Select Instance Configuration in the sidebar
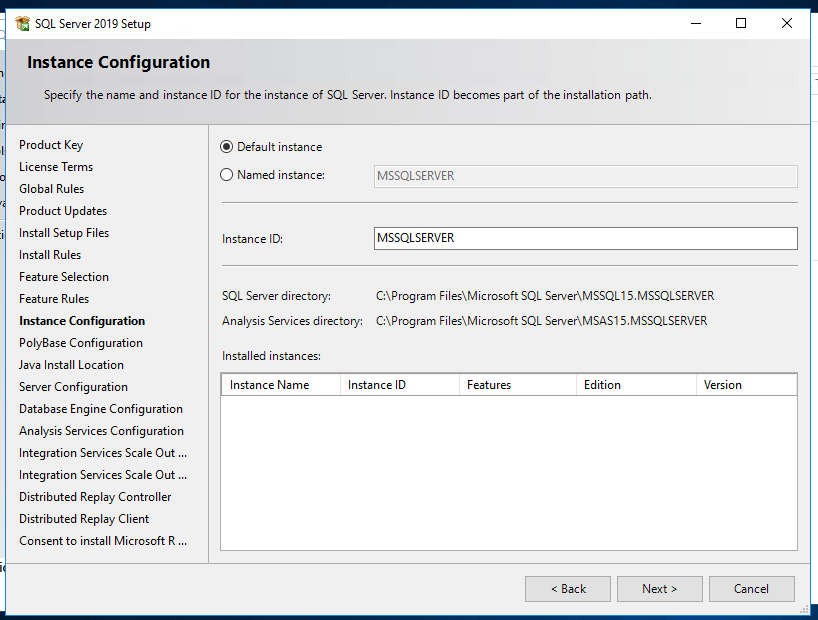Viewport: 818px width, 620px height. point(82,321)
